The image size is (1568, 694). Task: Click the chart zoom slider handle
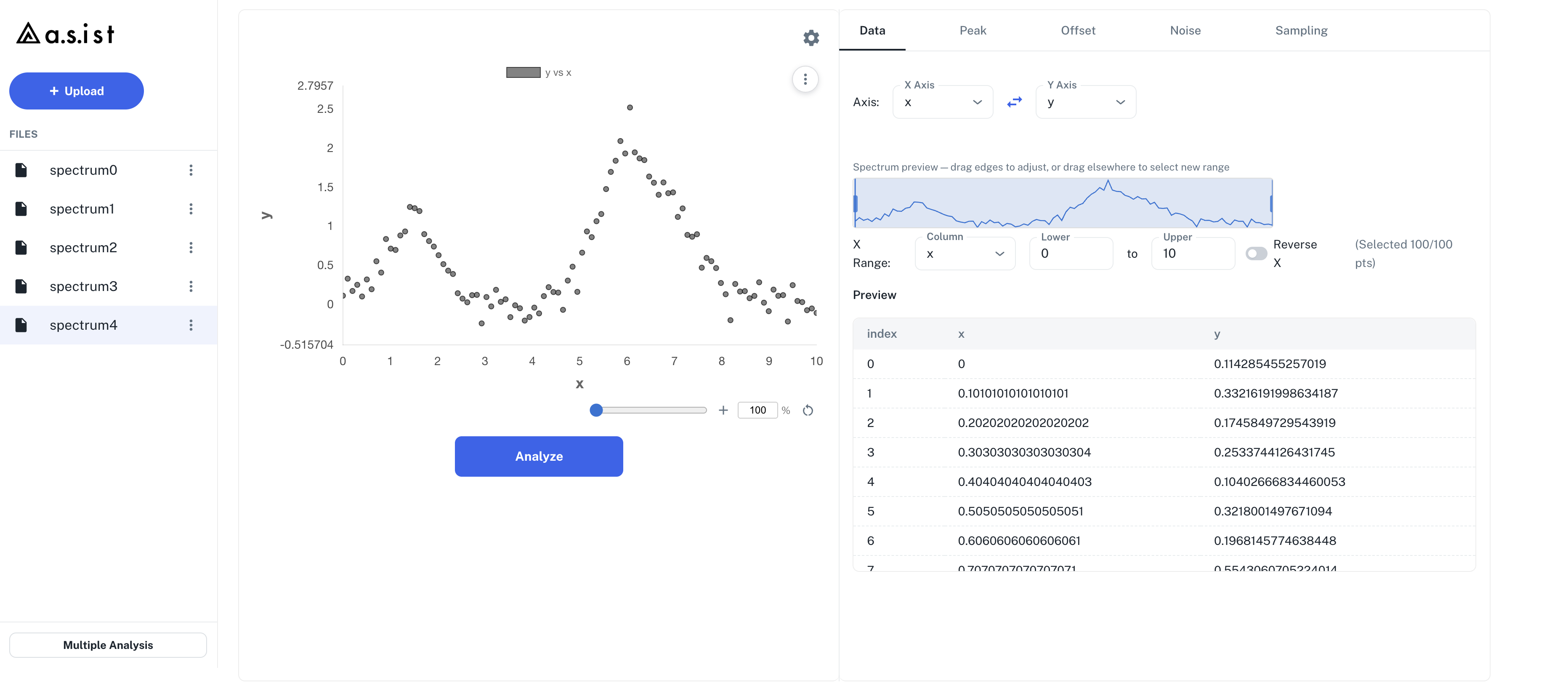596,410
